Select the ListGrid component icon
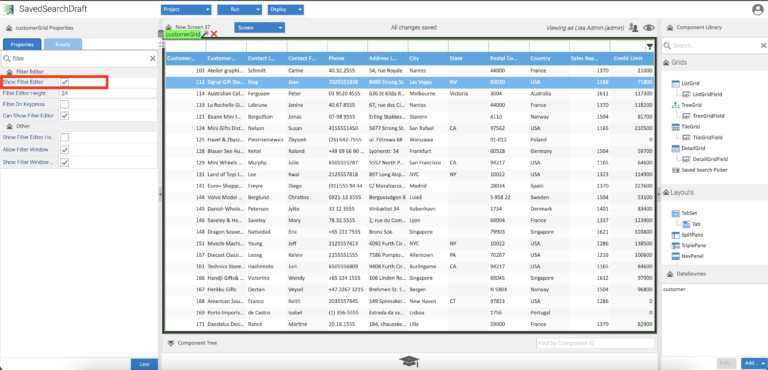Screen dimensions: 768x370 [x=675, y=84]
